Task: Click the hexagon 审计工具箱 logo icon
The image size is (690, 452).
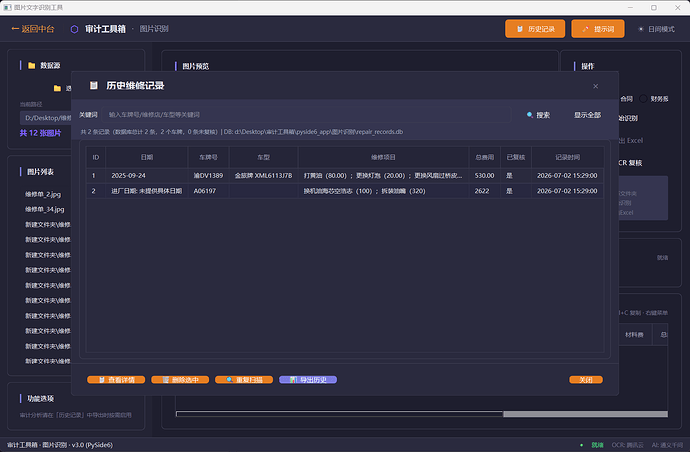Action: [x=74, y=29]
